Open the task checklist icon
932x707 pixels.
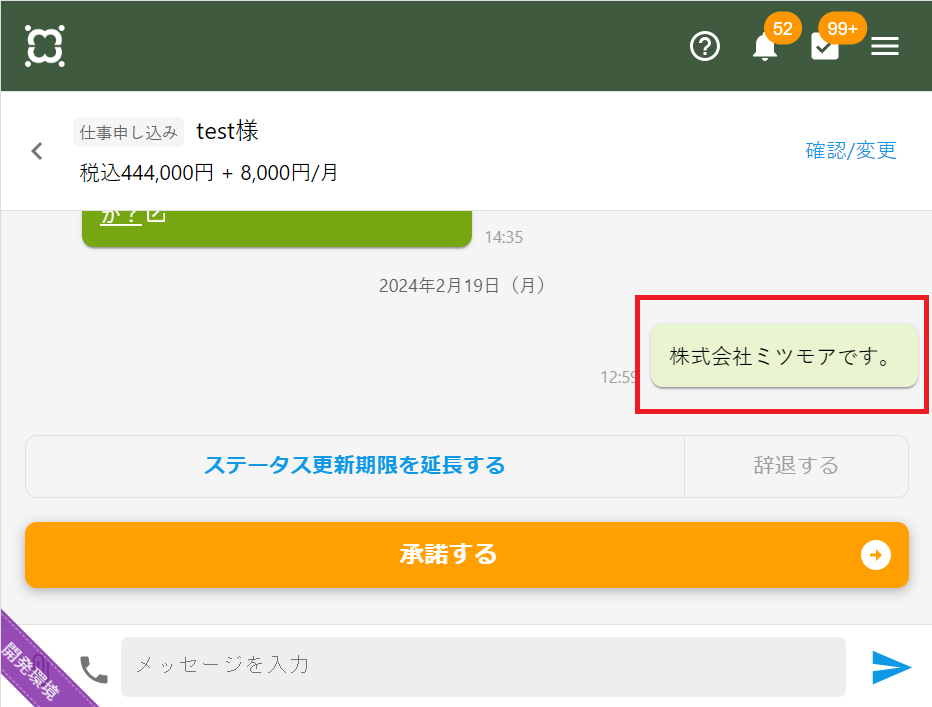[825, 46]
